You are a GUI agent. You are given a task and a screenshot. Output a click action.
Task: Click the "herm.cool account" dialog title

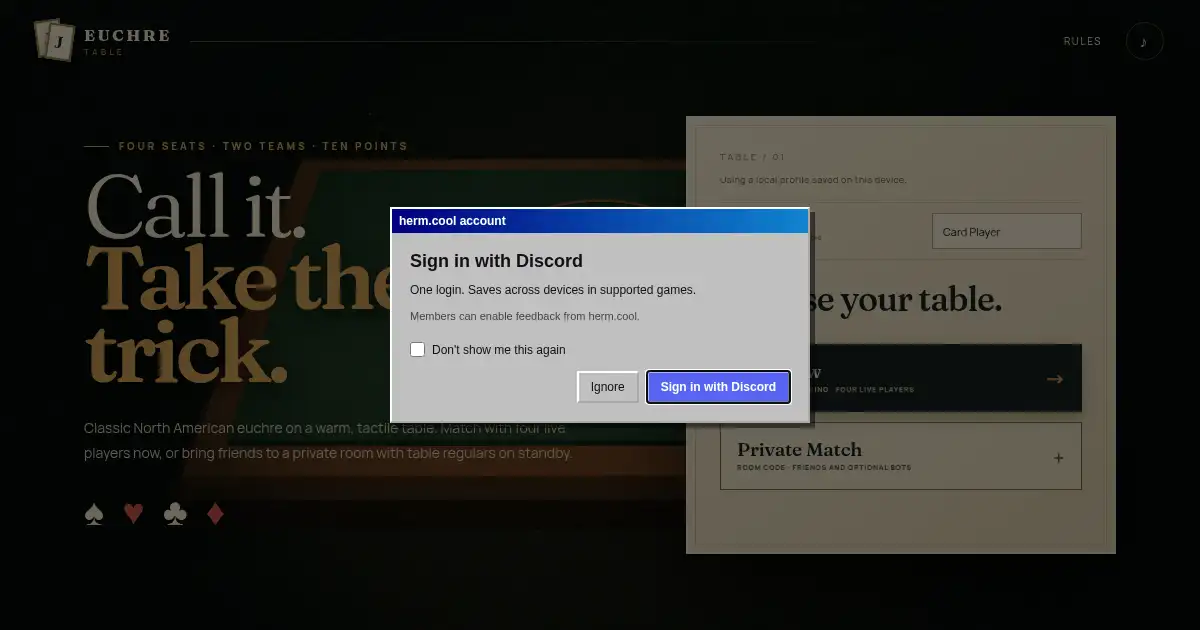pos(452,221)
